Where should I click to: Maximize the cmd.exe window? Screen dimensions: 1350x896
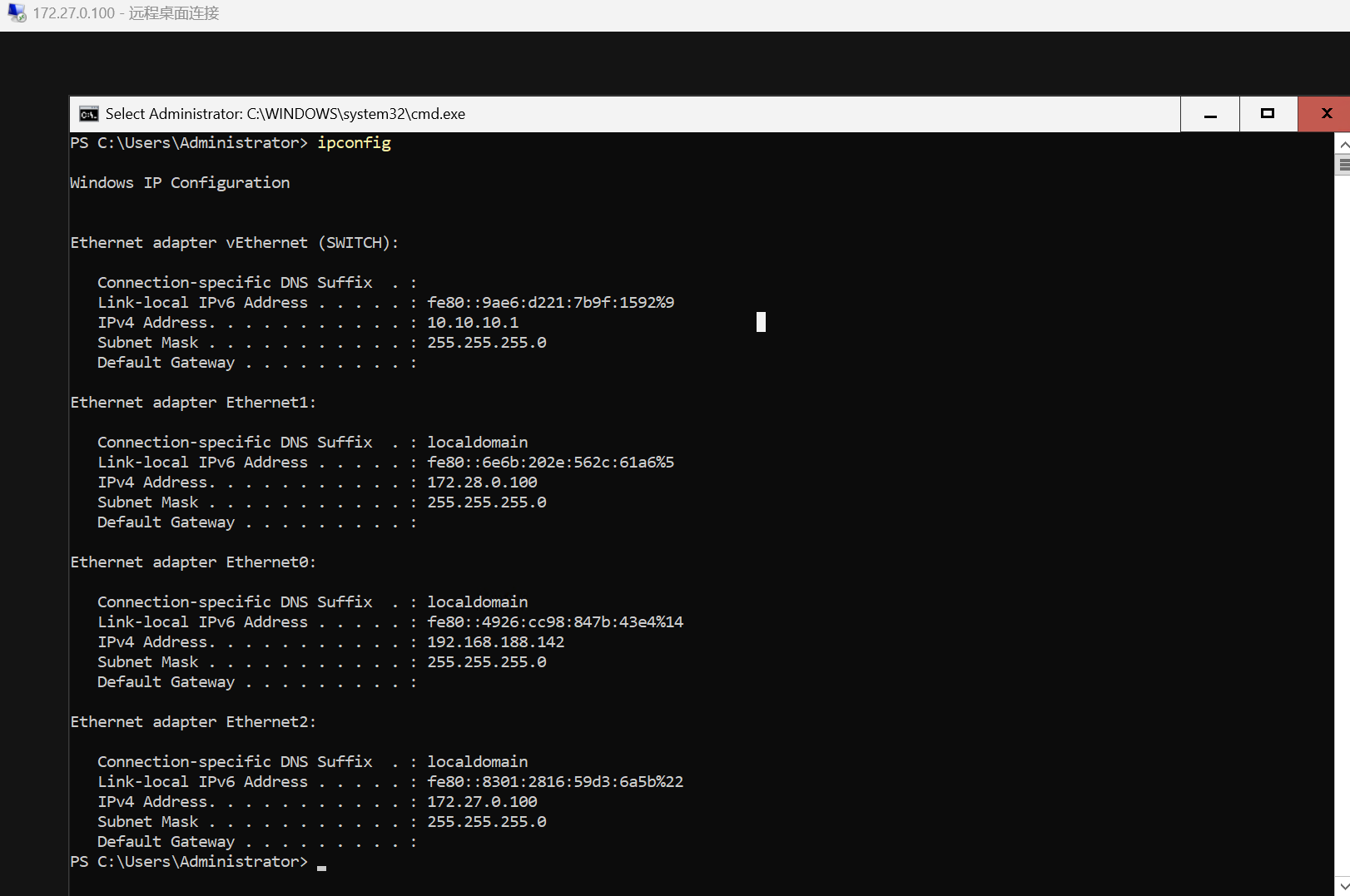pos(1268,114)
